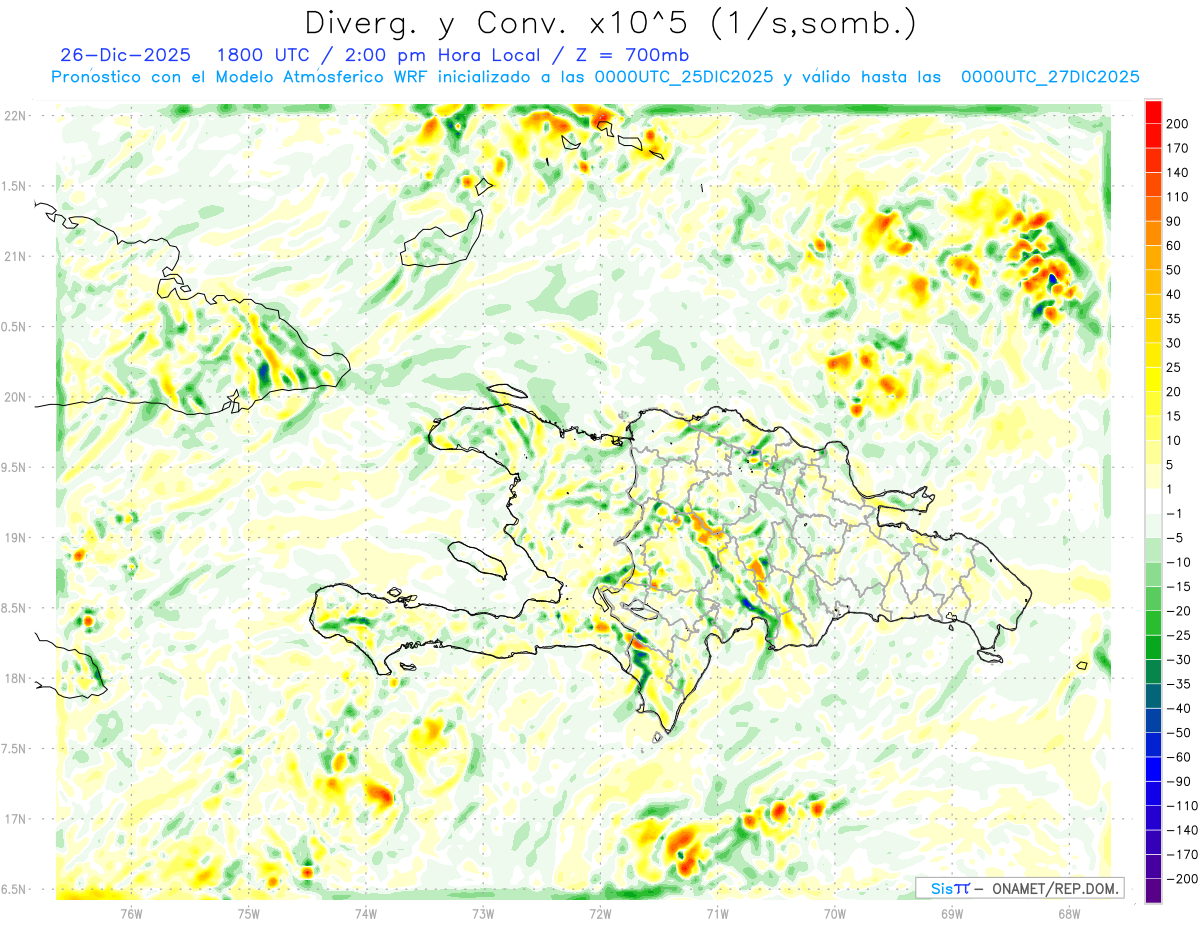Screen dimensions: 1200x927
Task: Click the "17N" latitude label
Action: click(15, 819)
